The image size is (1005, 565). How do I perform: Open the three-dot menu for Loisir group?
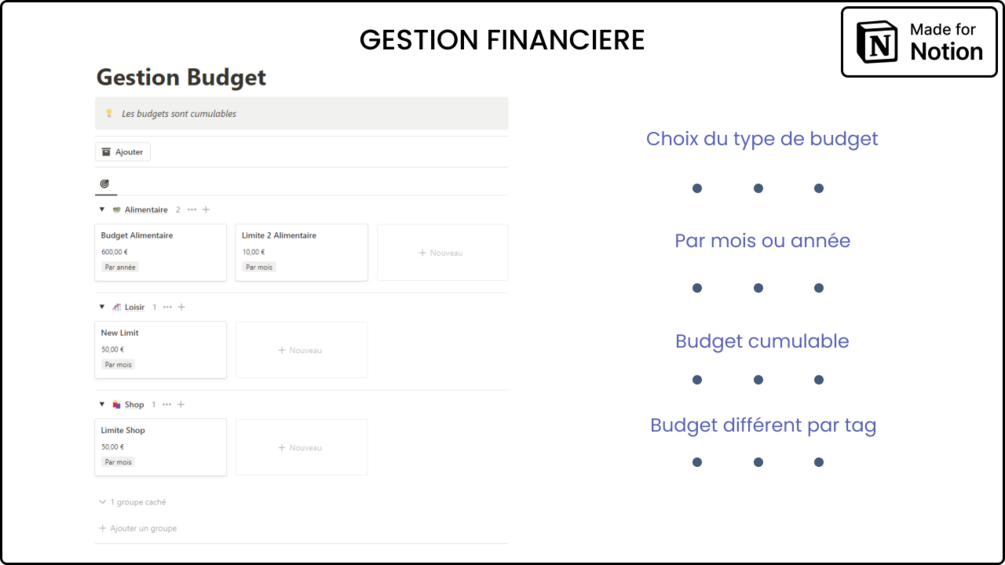(x=167, y=307)
